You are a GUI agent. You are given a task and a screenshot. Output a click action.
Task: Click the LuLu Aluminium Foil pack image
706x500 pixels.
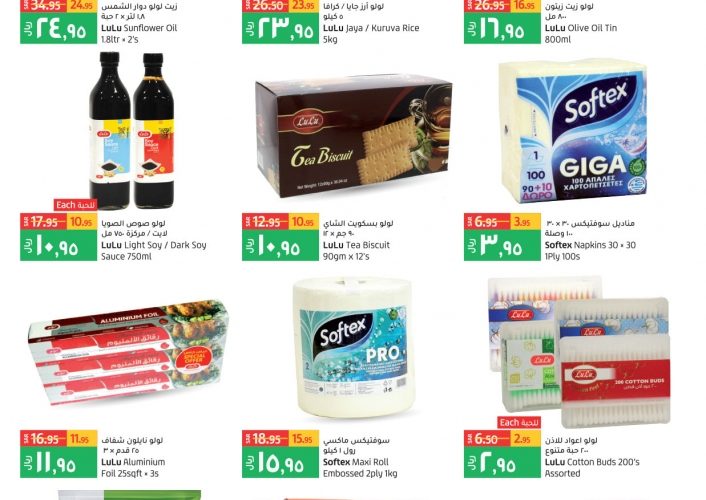click(x=128, y=353)
